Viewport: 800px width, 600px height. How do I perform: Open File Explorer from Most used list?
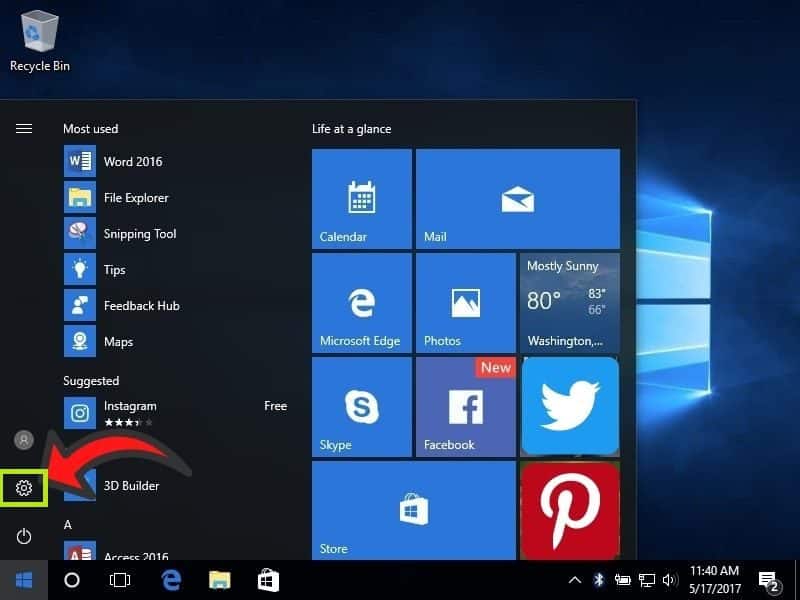pyautogui.click(x=176, y=197)
